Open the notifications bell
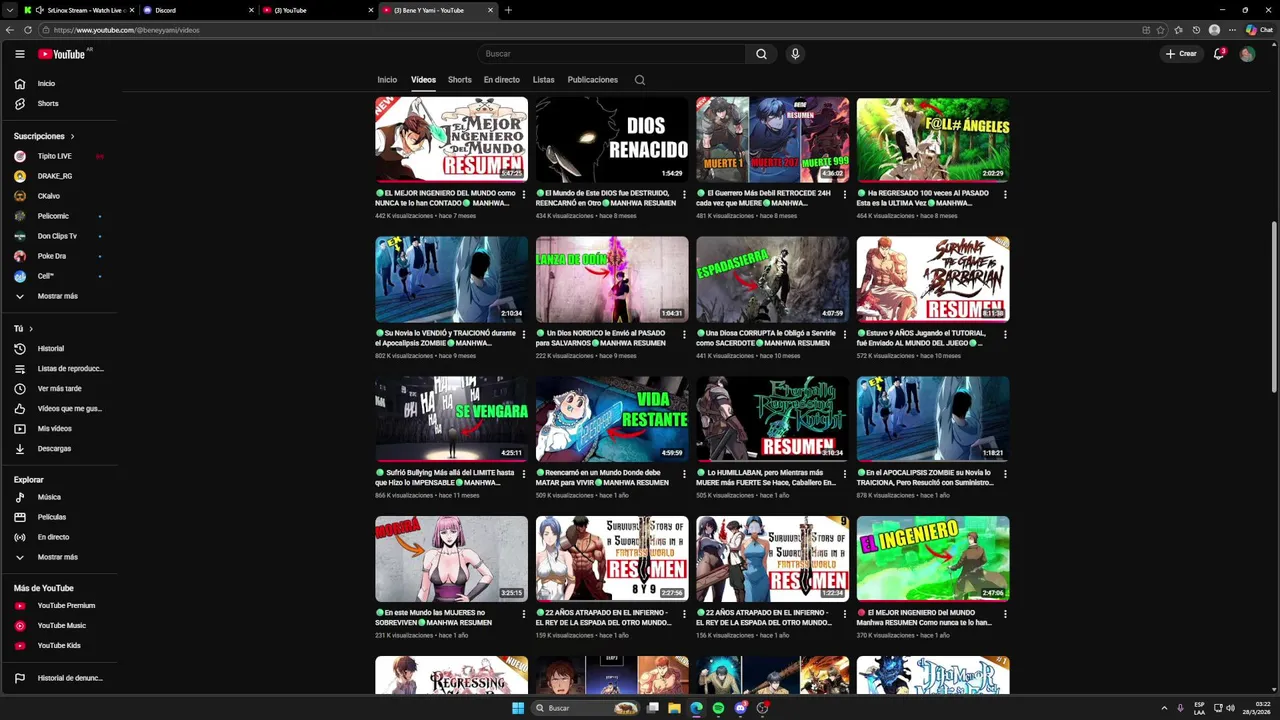 (x=1219, y=54)
